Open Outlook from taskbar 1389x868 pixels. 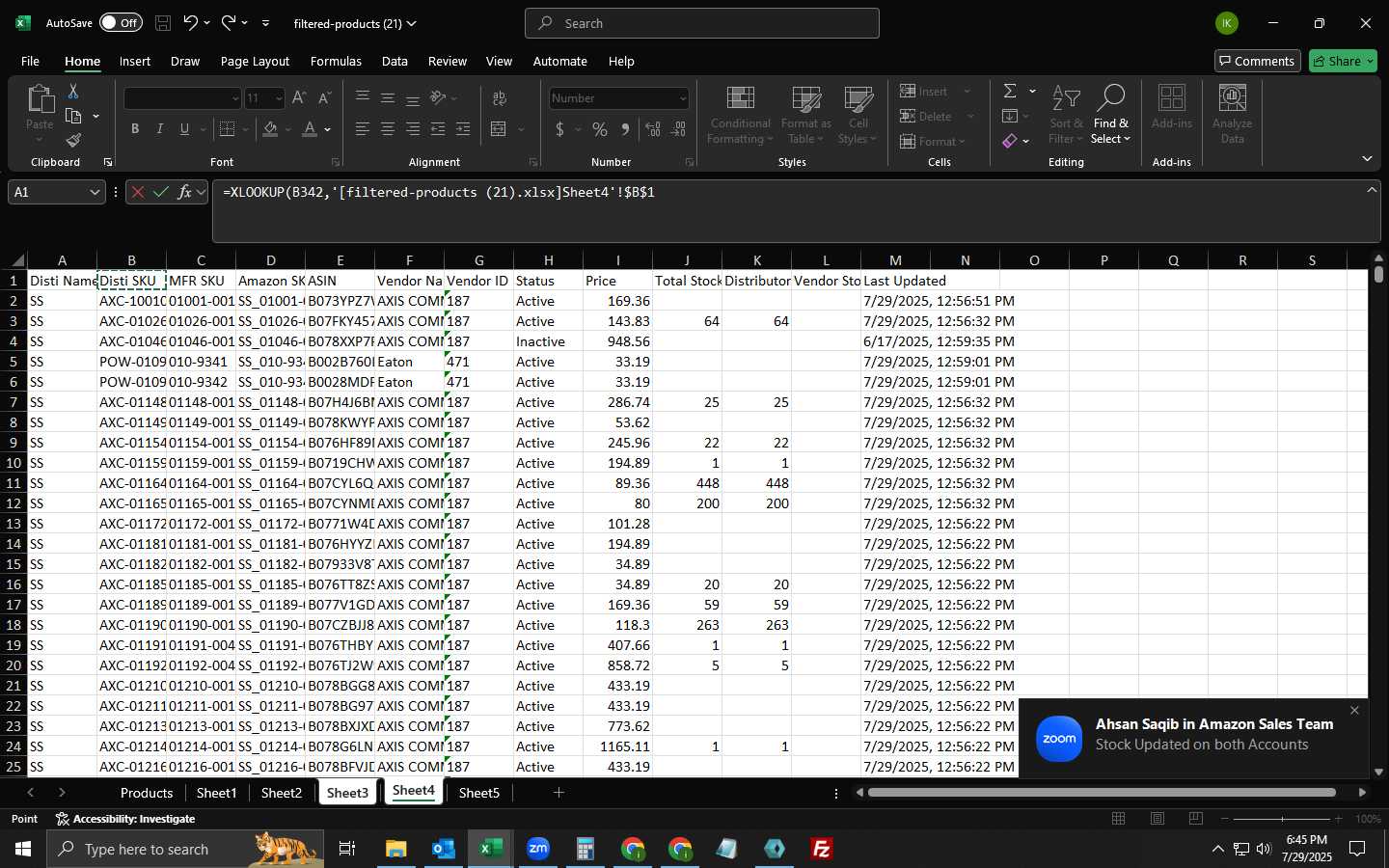point(444,849)
